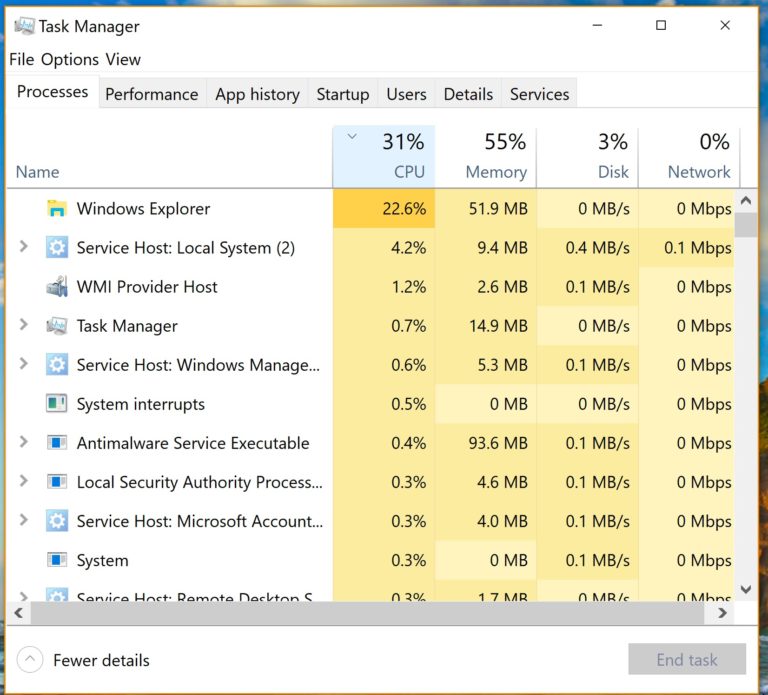Screen dimensions: 768x695
Task: Open the Details tab
Action: point(468,94)
